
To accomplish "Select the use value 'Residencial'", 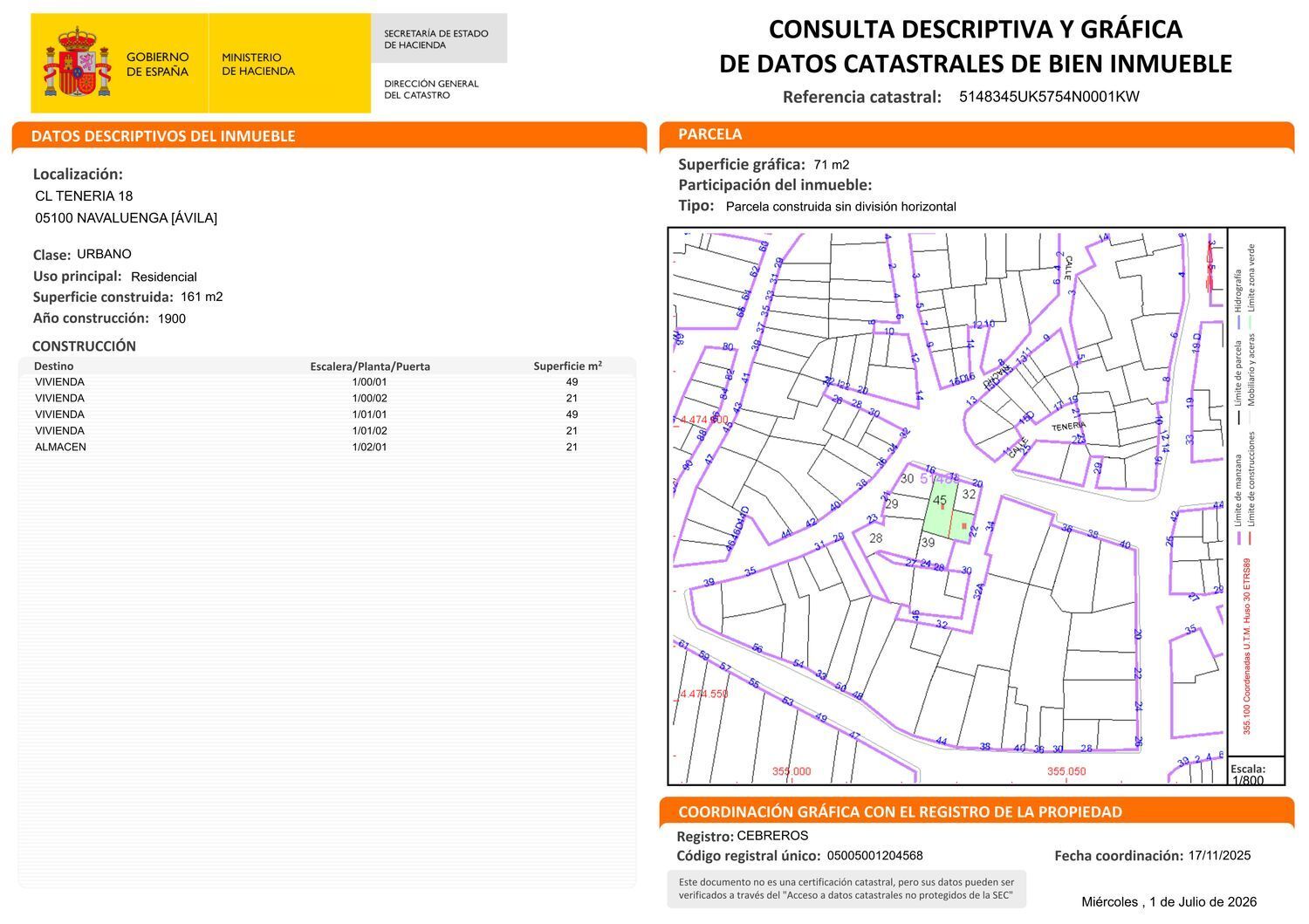I will [164, 277].
